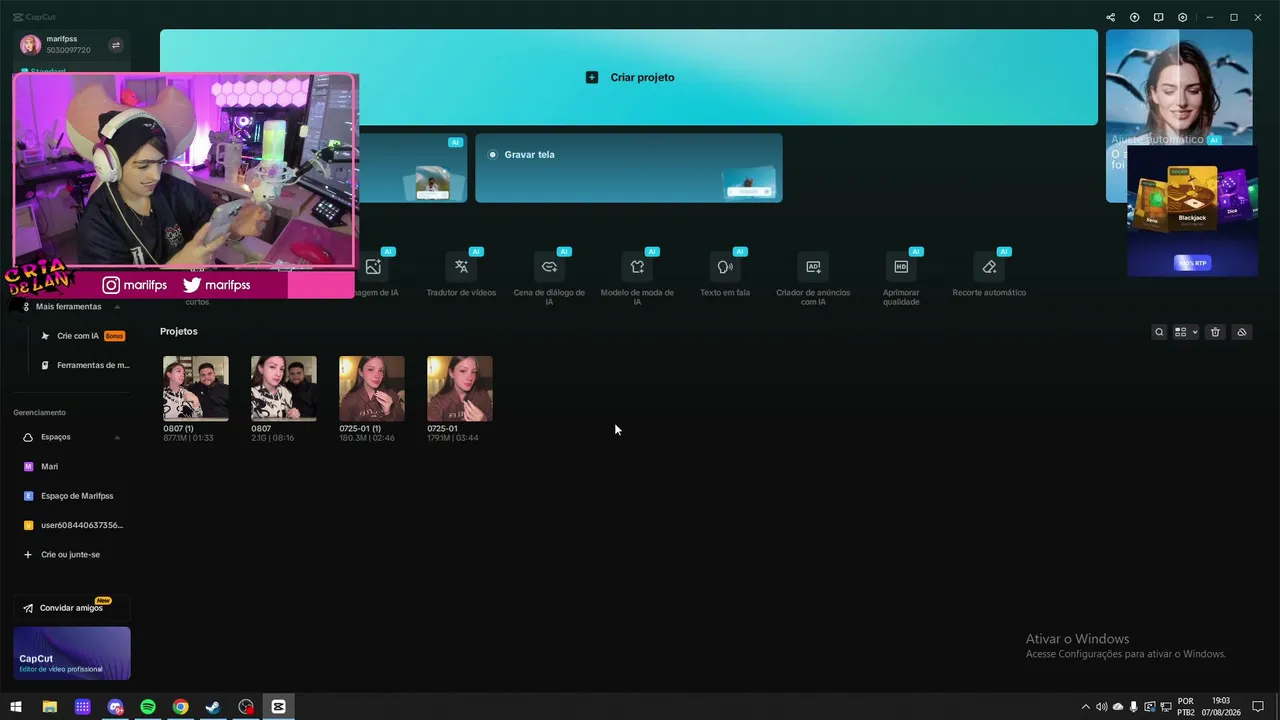Open CapCut settings hexagon icon
1280x720 pixels.
1182,17
